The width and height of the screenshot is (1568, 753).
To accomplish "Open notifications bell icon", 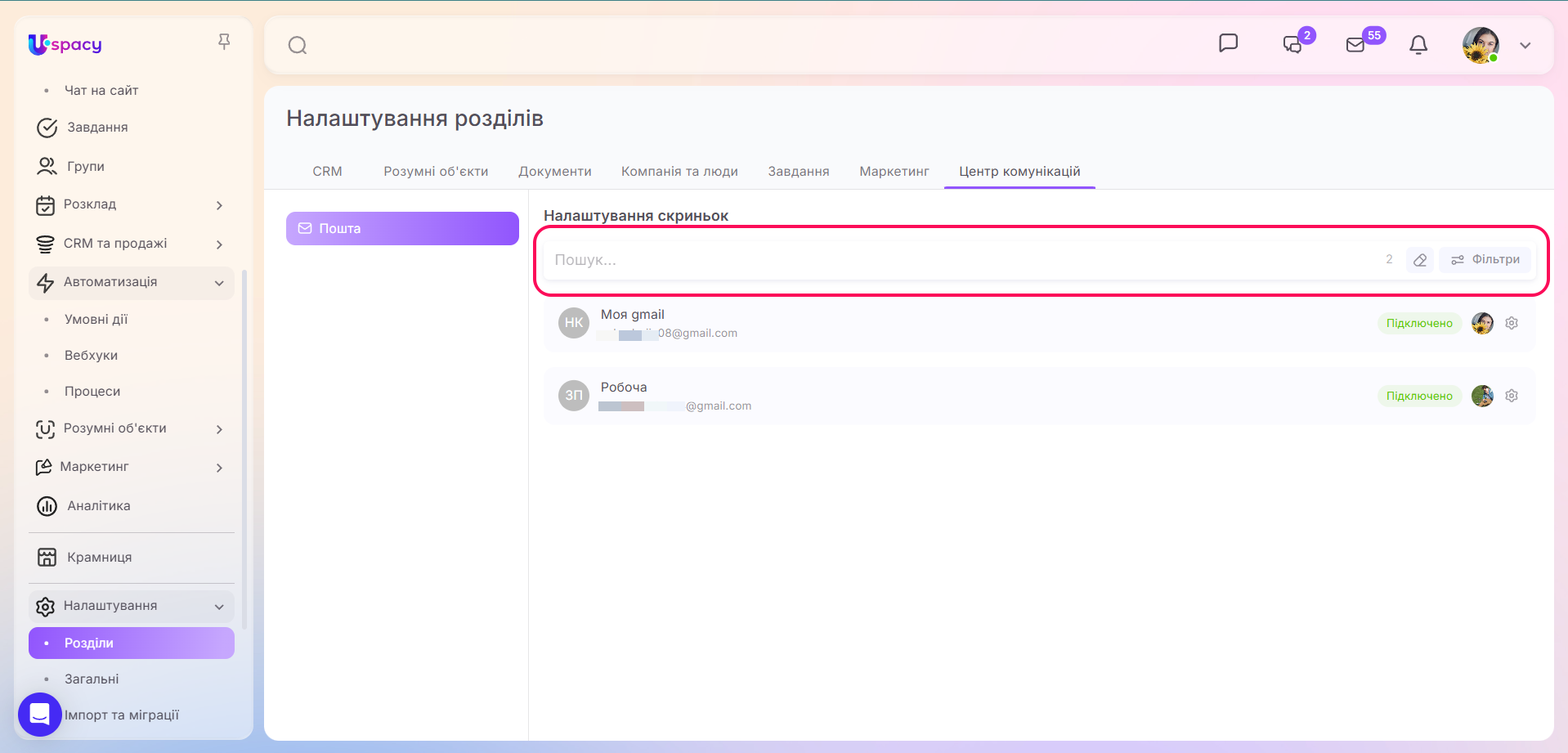I will point(1418,45).
